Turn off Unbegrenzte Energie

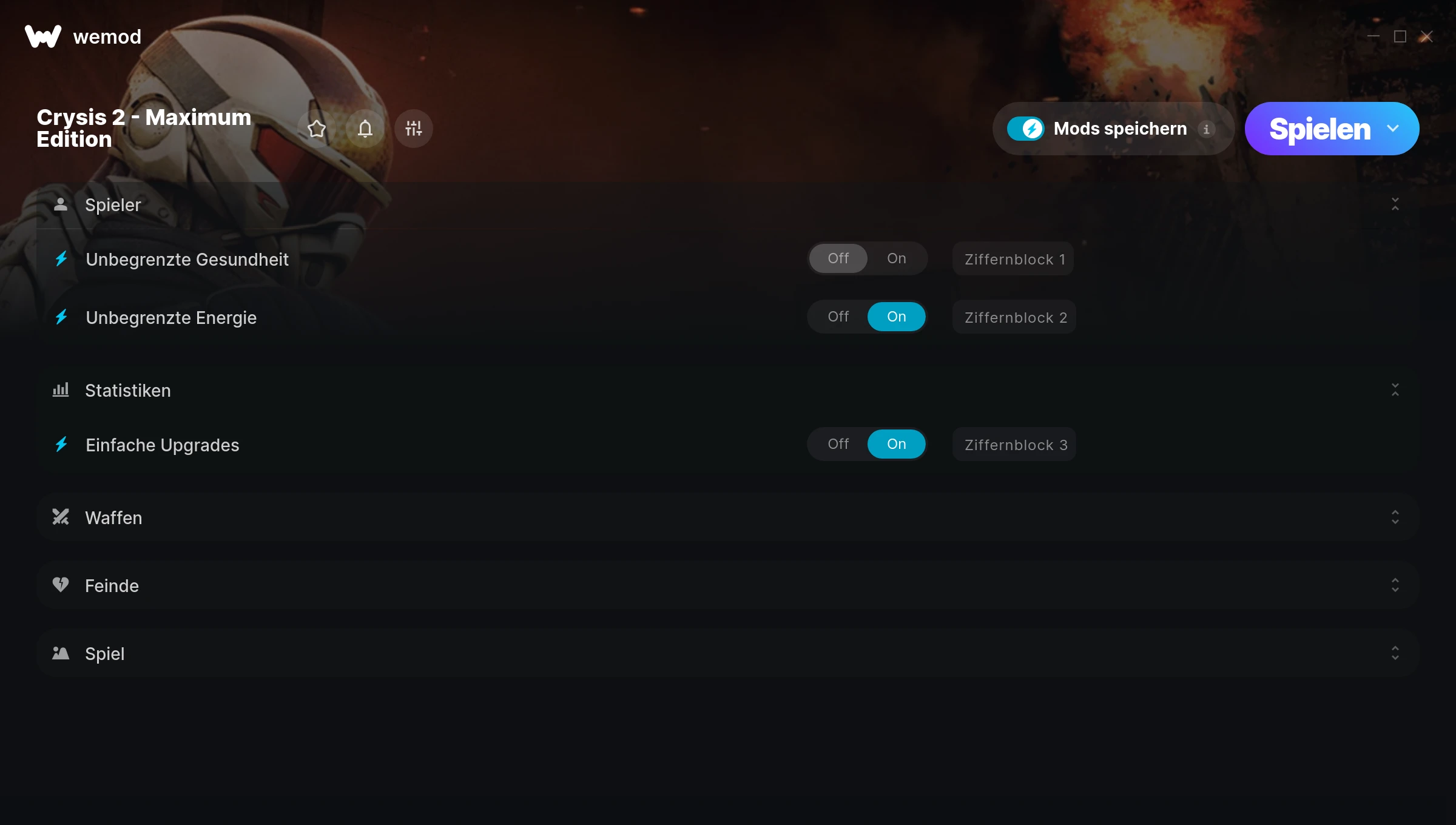pos(838,317)
